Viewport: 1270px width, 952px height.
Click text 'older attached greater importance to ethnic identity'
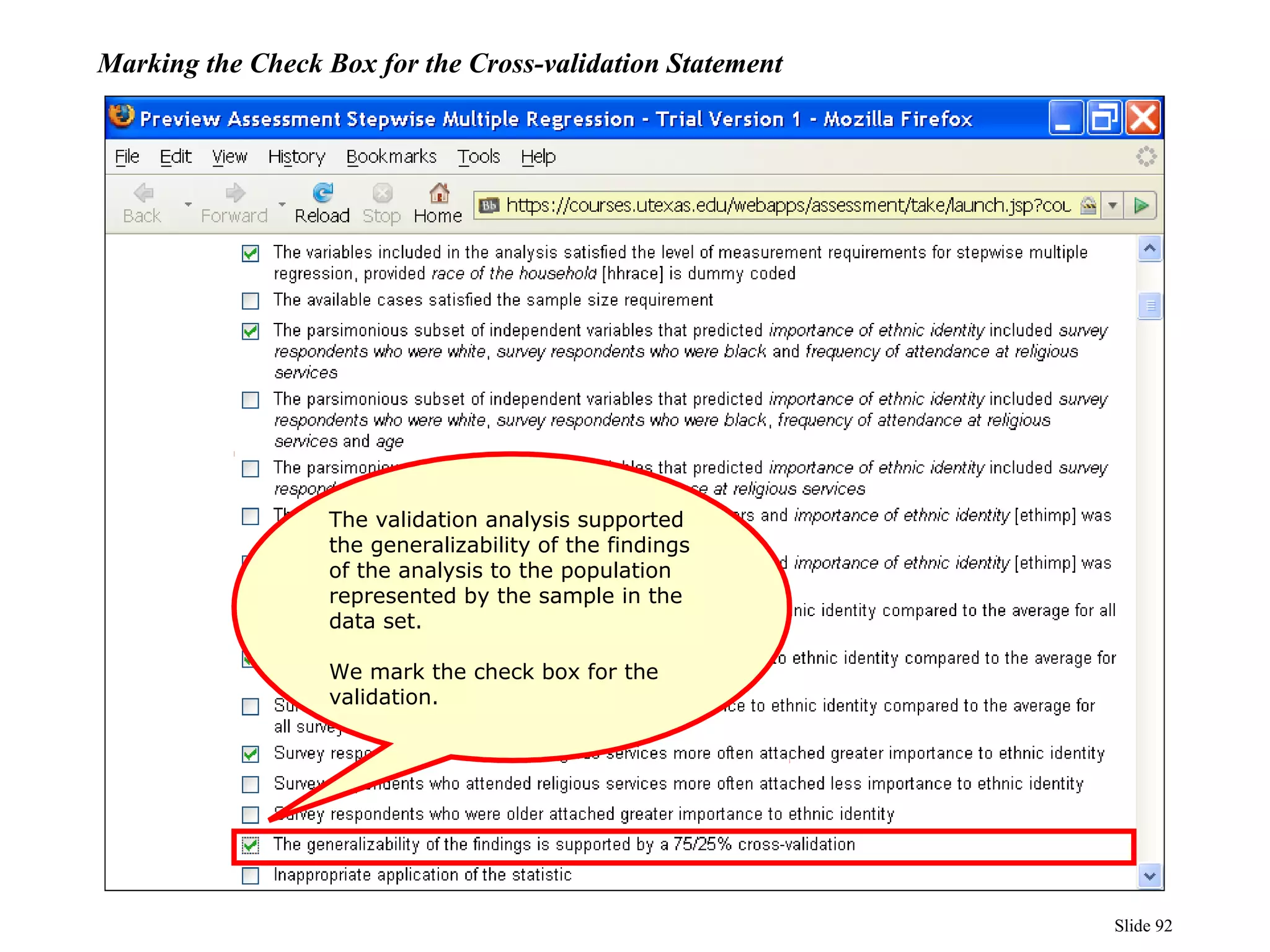click(x=700, y=814)
